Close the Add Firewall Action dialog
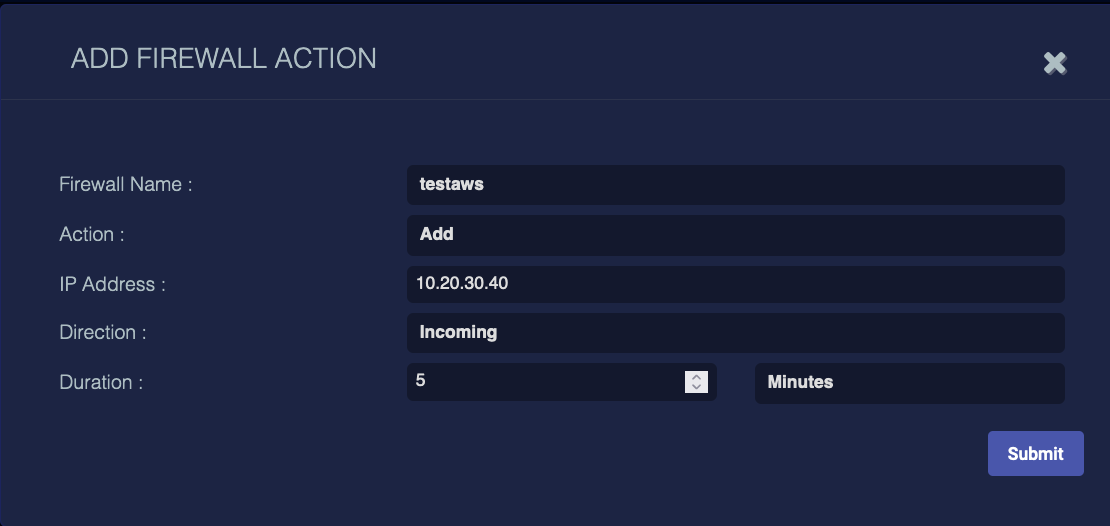Image resolution: width=1110 pixels, height=526 pixels. tap(1054, 63)
